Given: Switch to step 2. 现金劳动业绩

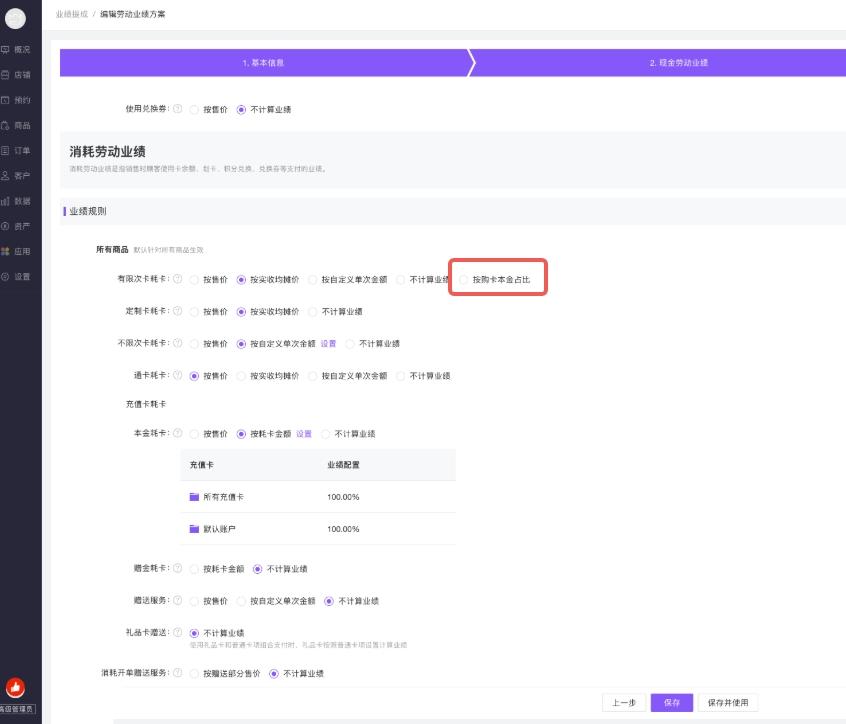Looking at the screenshot, I should coord(679,63).
